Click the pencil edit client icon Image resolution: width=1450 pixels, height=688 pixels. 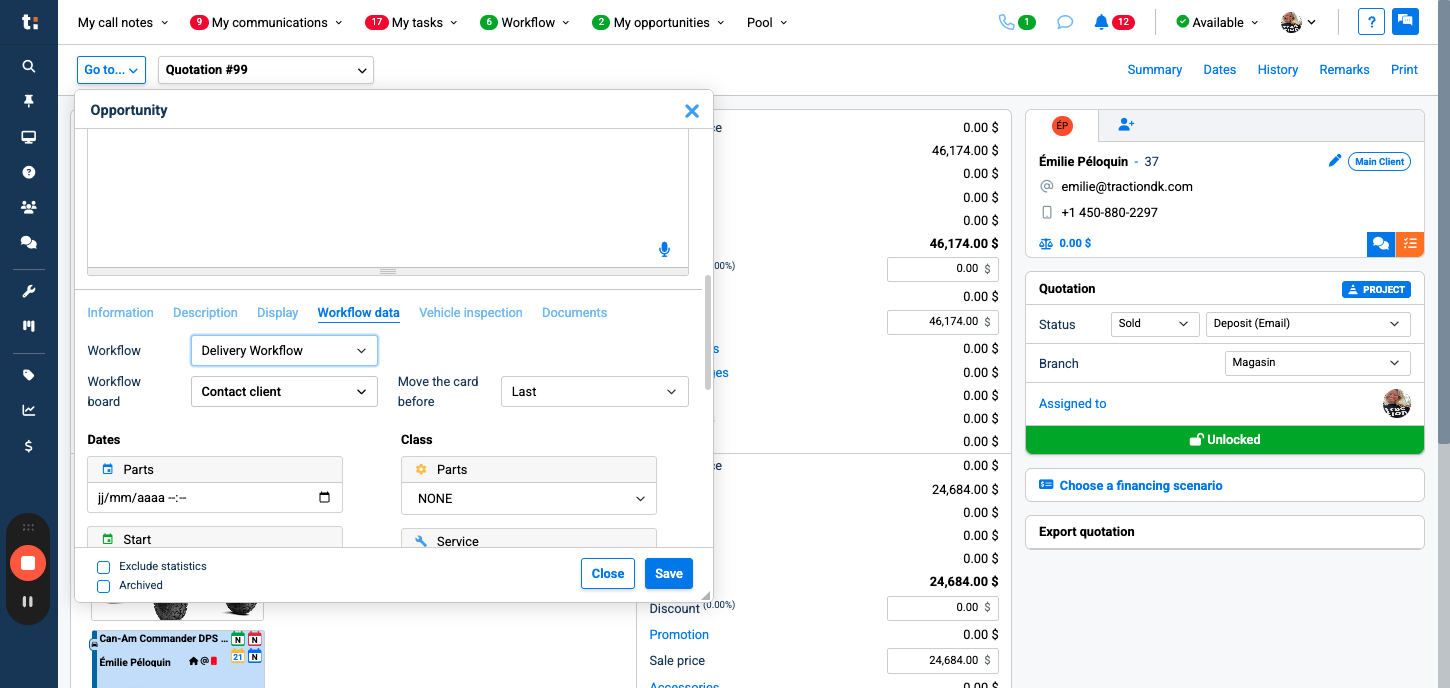click(x=1334, y=161)
